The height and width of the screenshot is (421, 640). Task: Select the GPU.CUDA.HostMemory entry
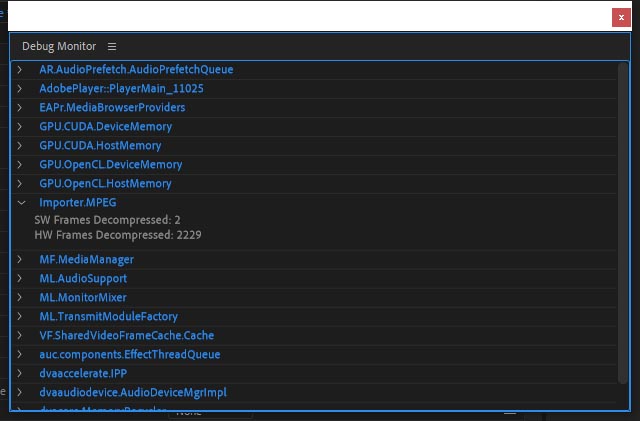(100, 145)
